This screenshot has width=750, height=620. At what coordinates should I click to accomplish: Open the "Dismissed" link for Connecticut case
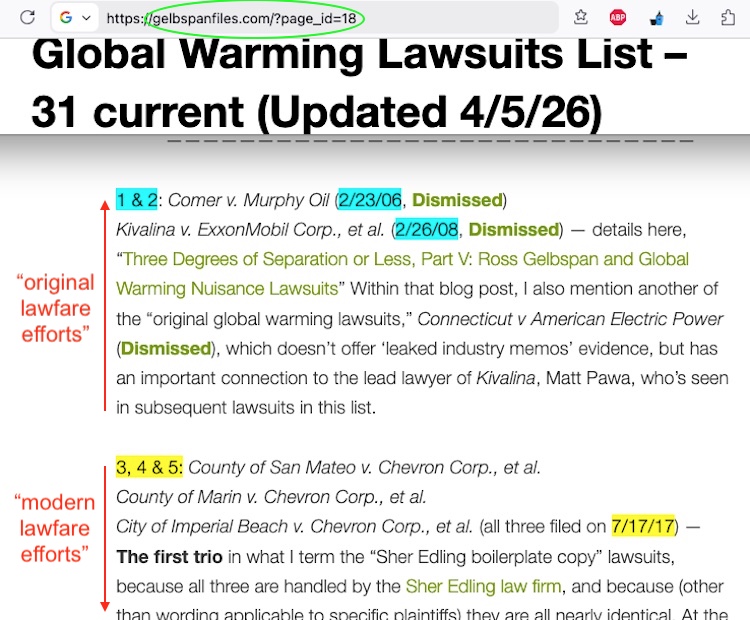click(166, 349)
